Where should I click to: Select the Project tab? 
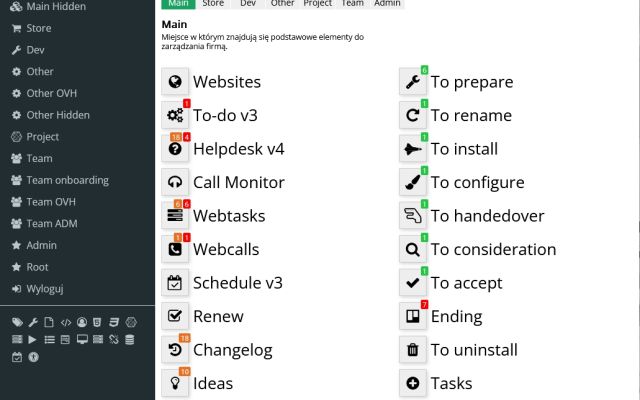click(318, 4)
